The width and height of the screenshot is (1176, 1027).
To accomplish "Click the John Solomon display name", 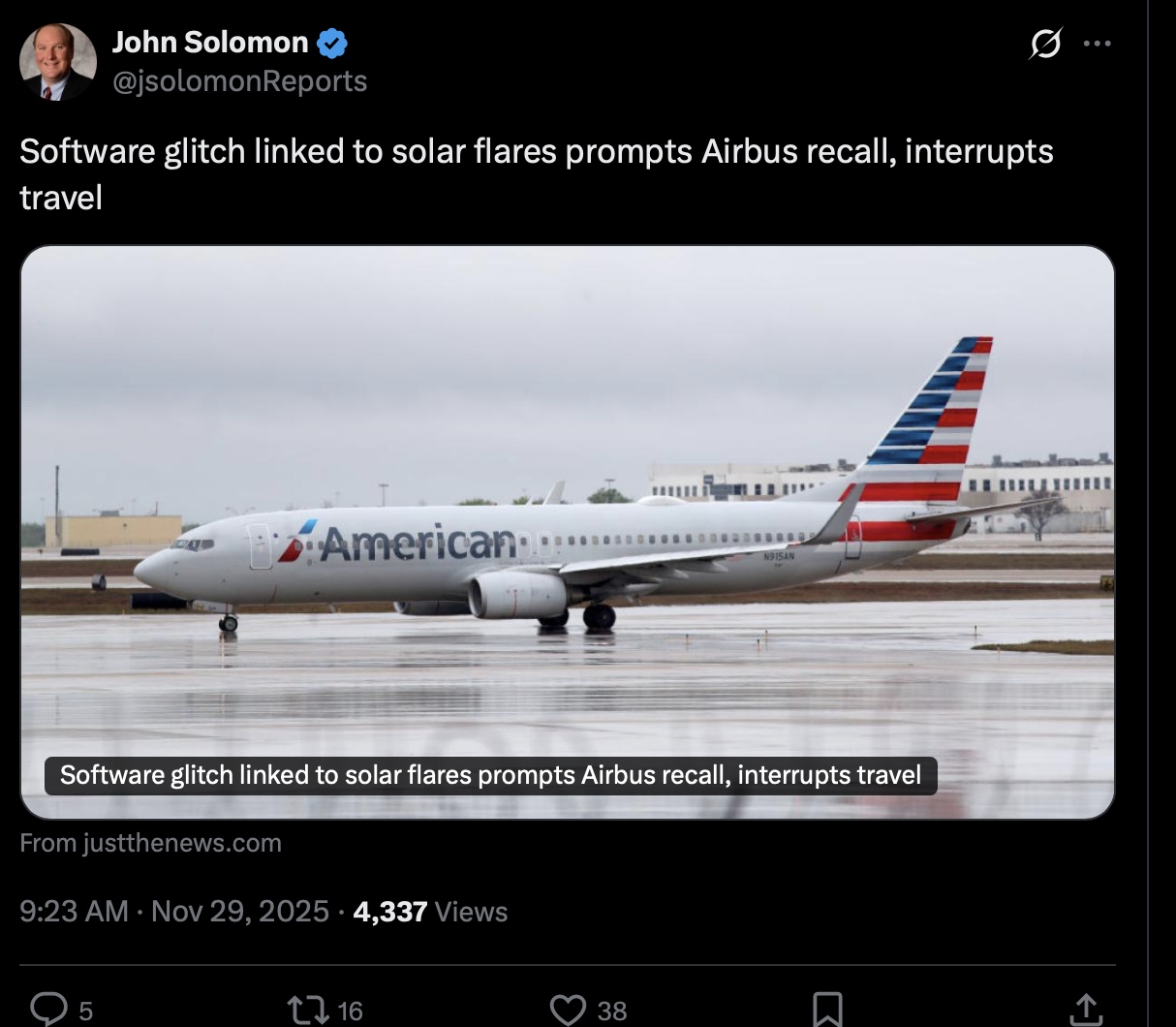I will pos(210,43).
